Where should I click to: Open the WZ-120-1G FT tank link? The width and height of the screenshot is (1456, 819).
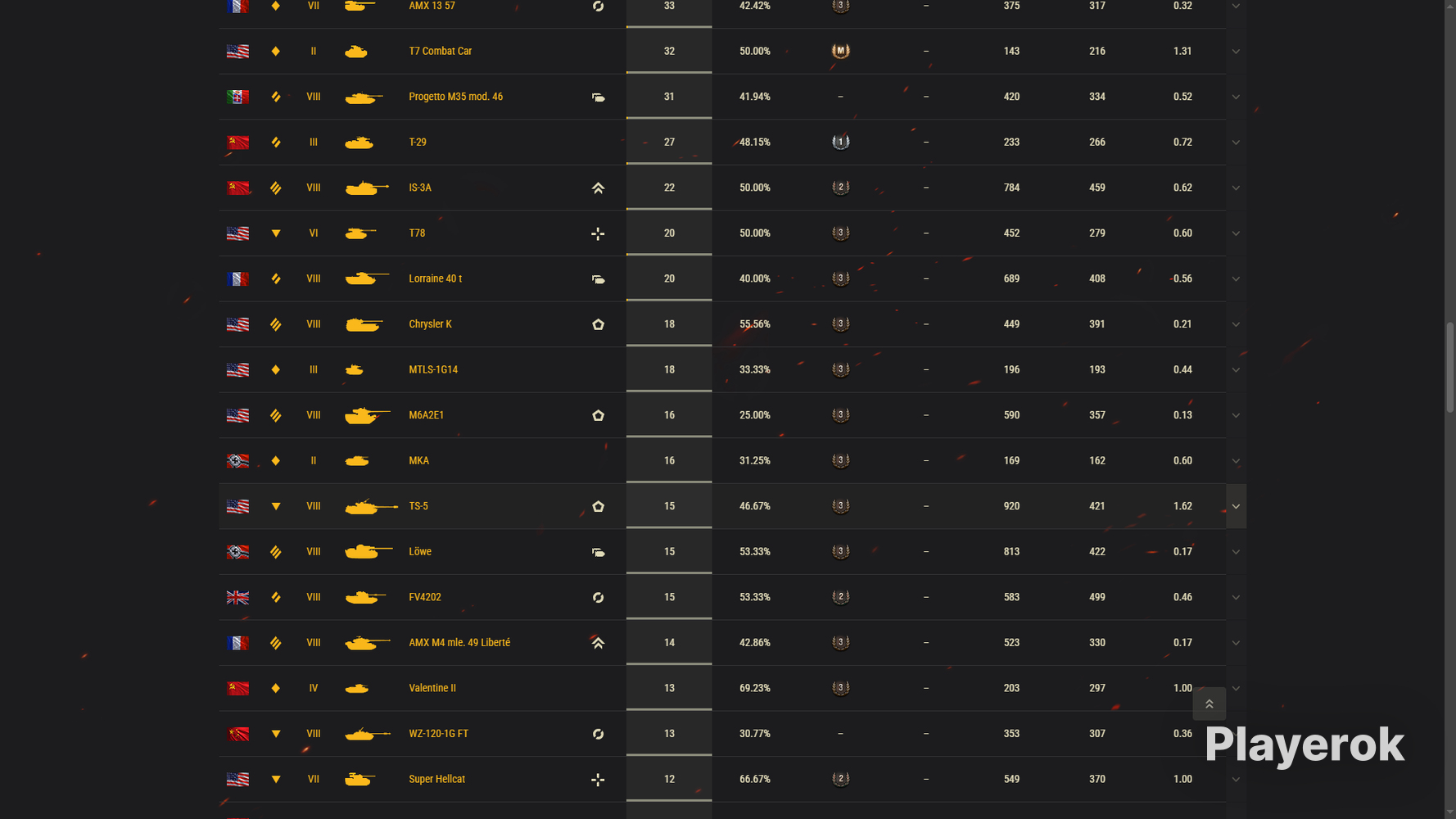(x=438, y=734)
